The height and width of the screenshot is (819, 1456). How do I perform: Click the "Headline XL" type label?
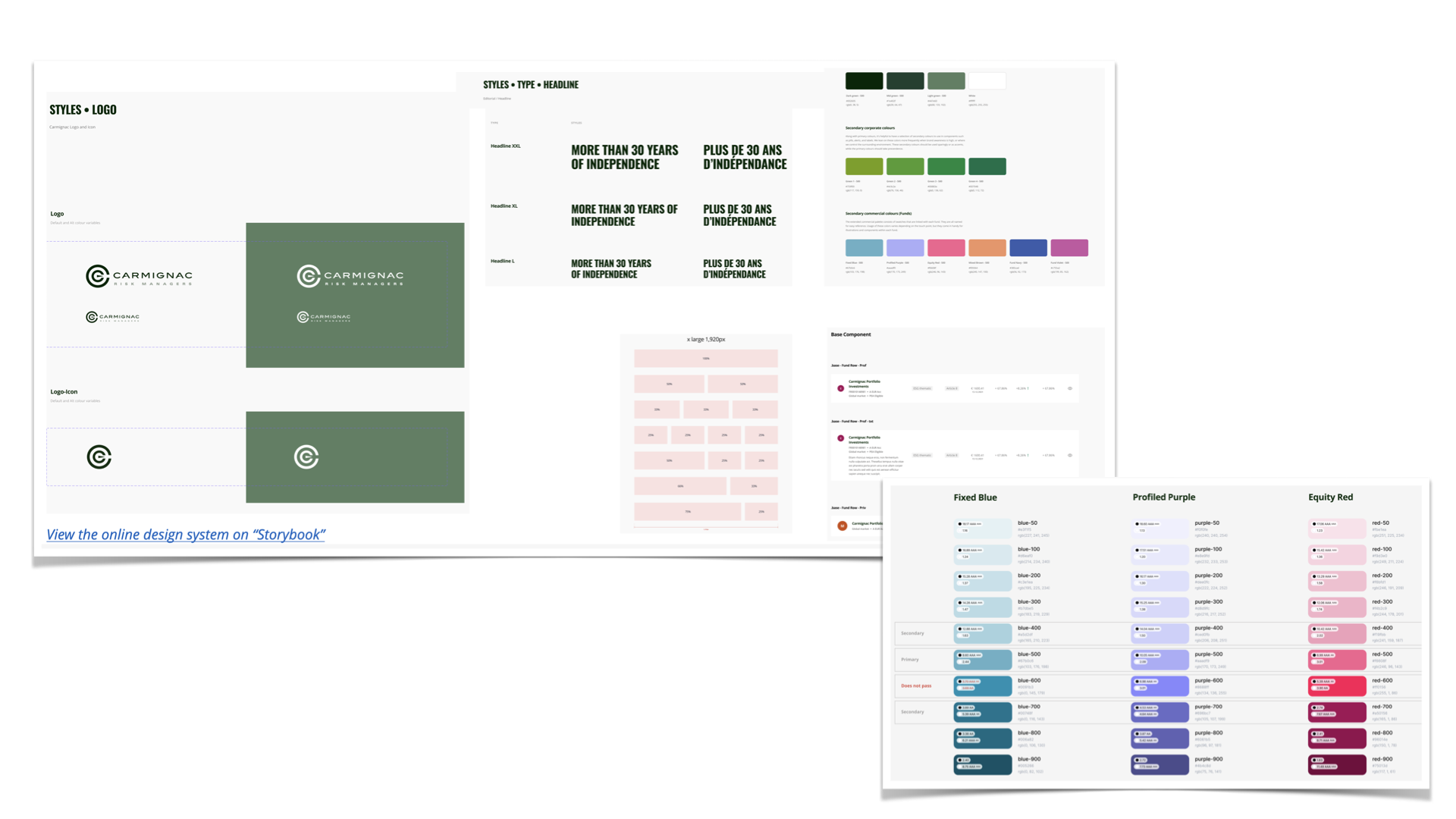point(504,206)
